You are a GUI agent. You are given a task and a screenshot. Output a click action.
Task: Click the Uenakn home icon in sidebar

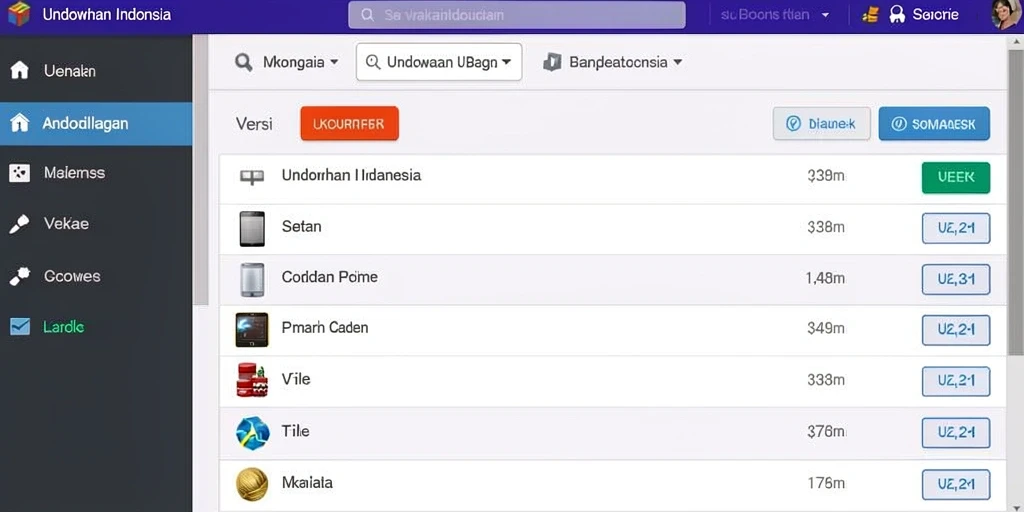point(20,71)
